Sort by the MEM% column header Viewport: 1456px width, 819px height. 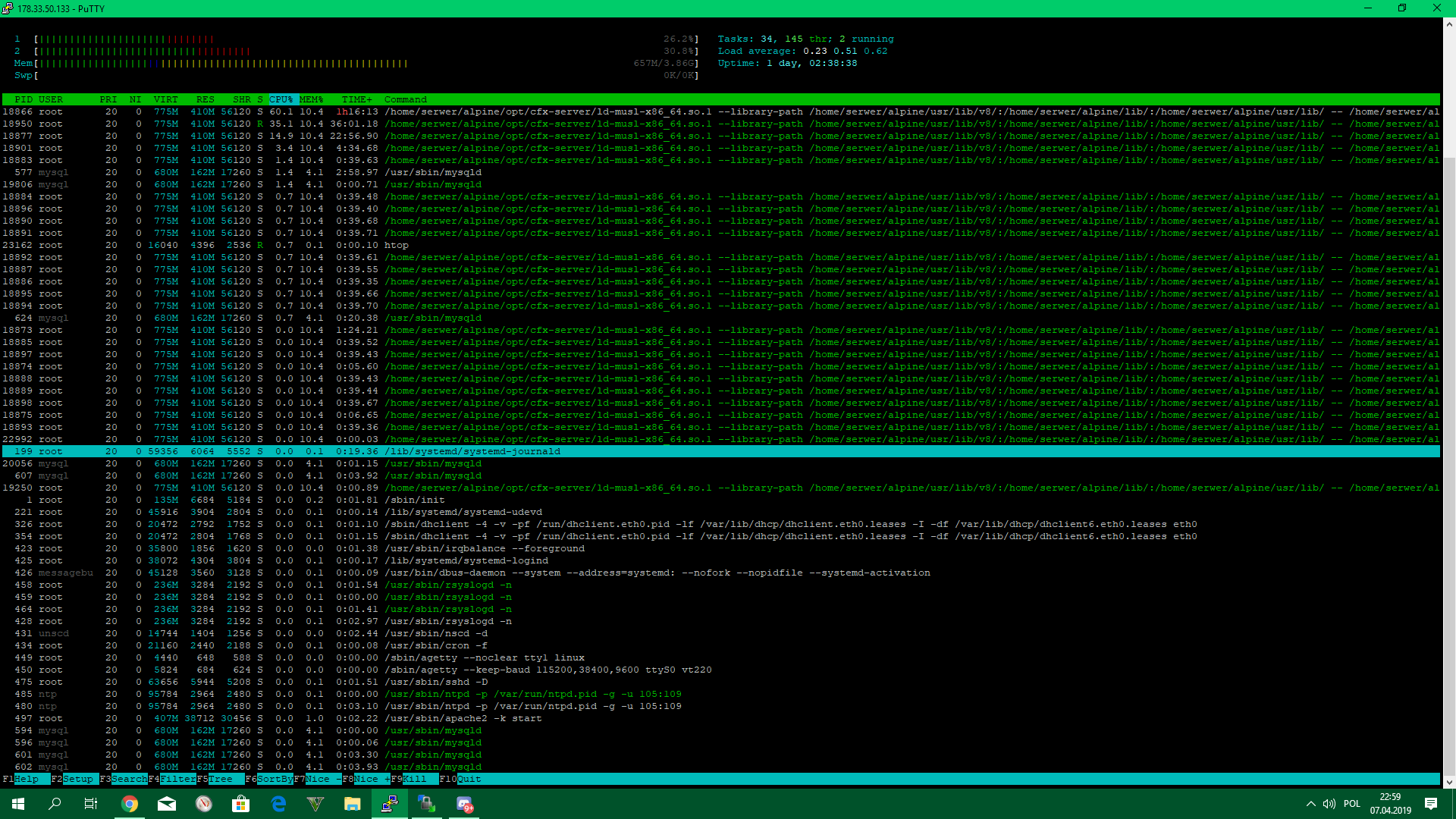(311, 99)
